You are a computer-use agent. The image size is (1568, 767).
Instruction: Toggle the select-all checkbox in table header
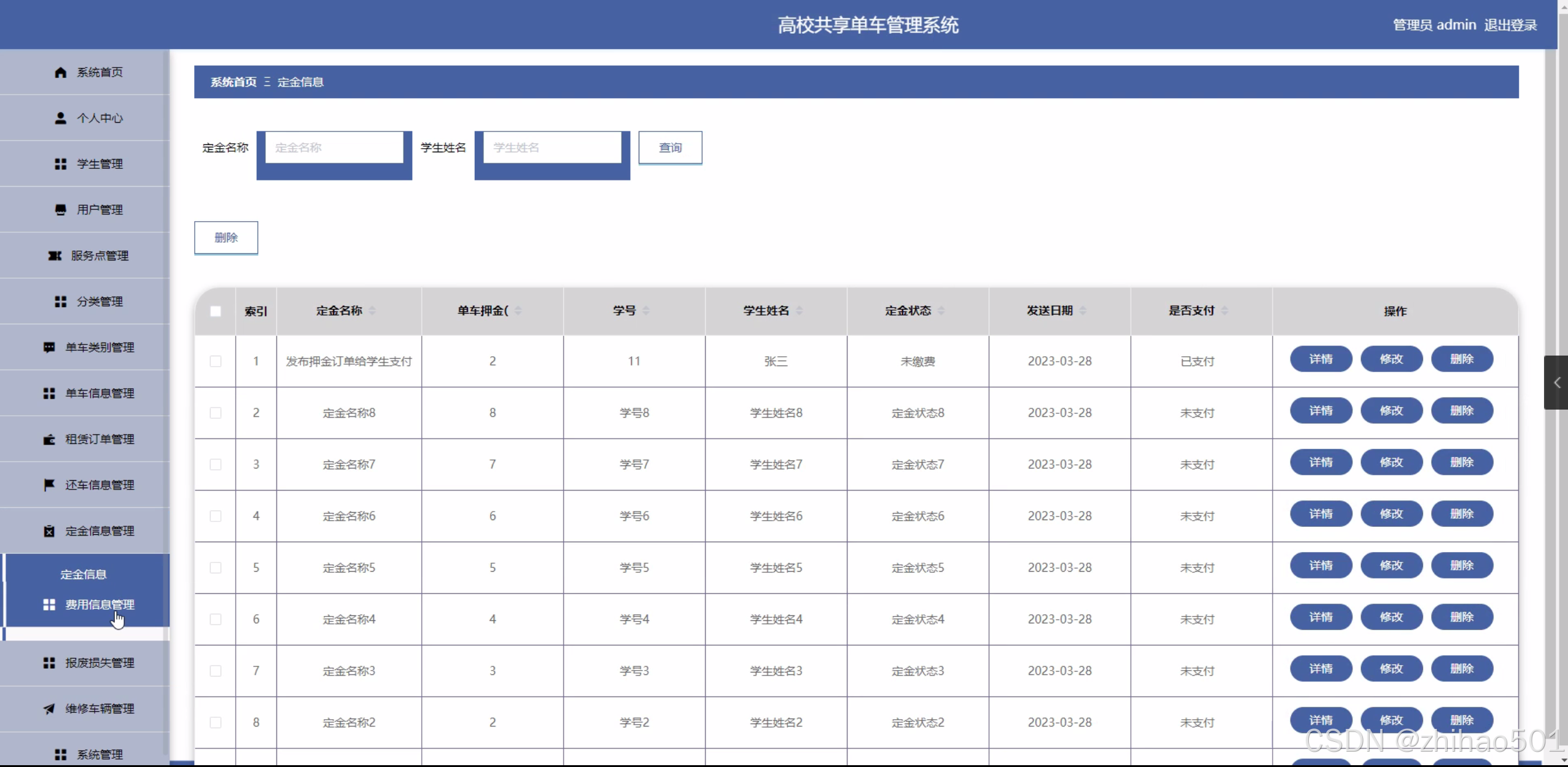click(216, 311)
